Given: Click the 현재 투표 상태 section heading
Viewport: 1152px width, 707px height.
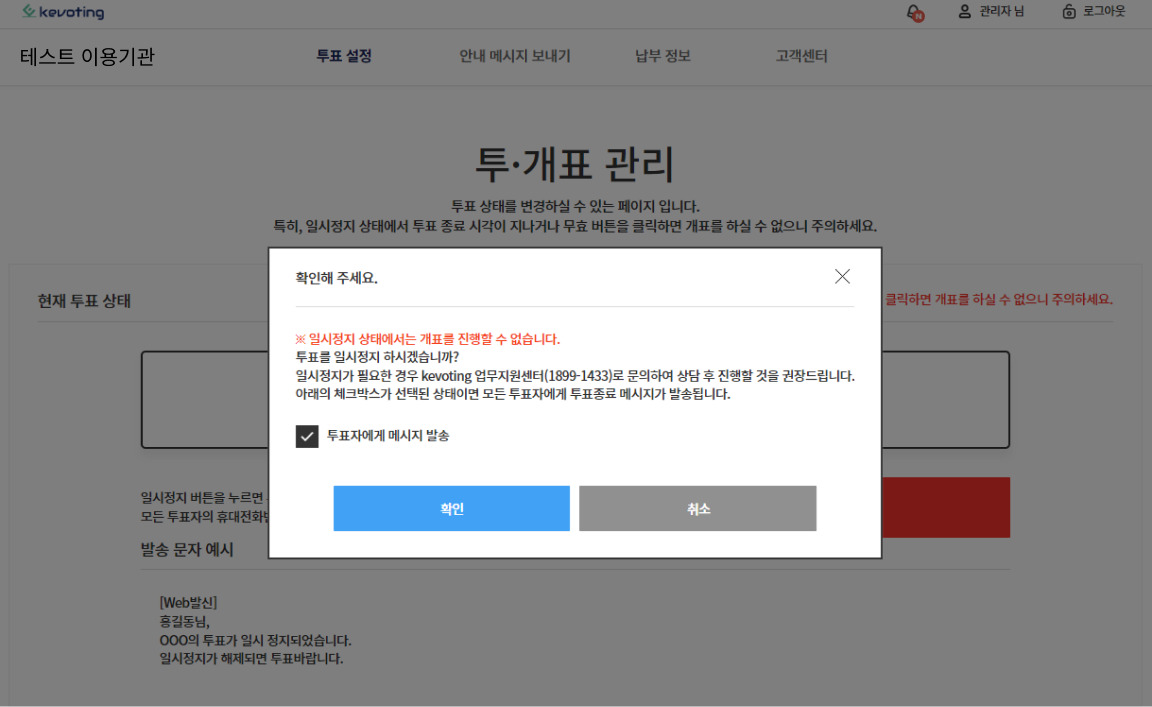Looking at the screenshot, I should point(84,301).
